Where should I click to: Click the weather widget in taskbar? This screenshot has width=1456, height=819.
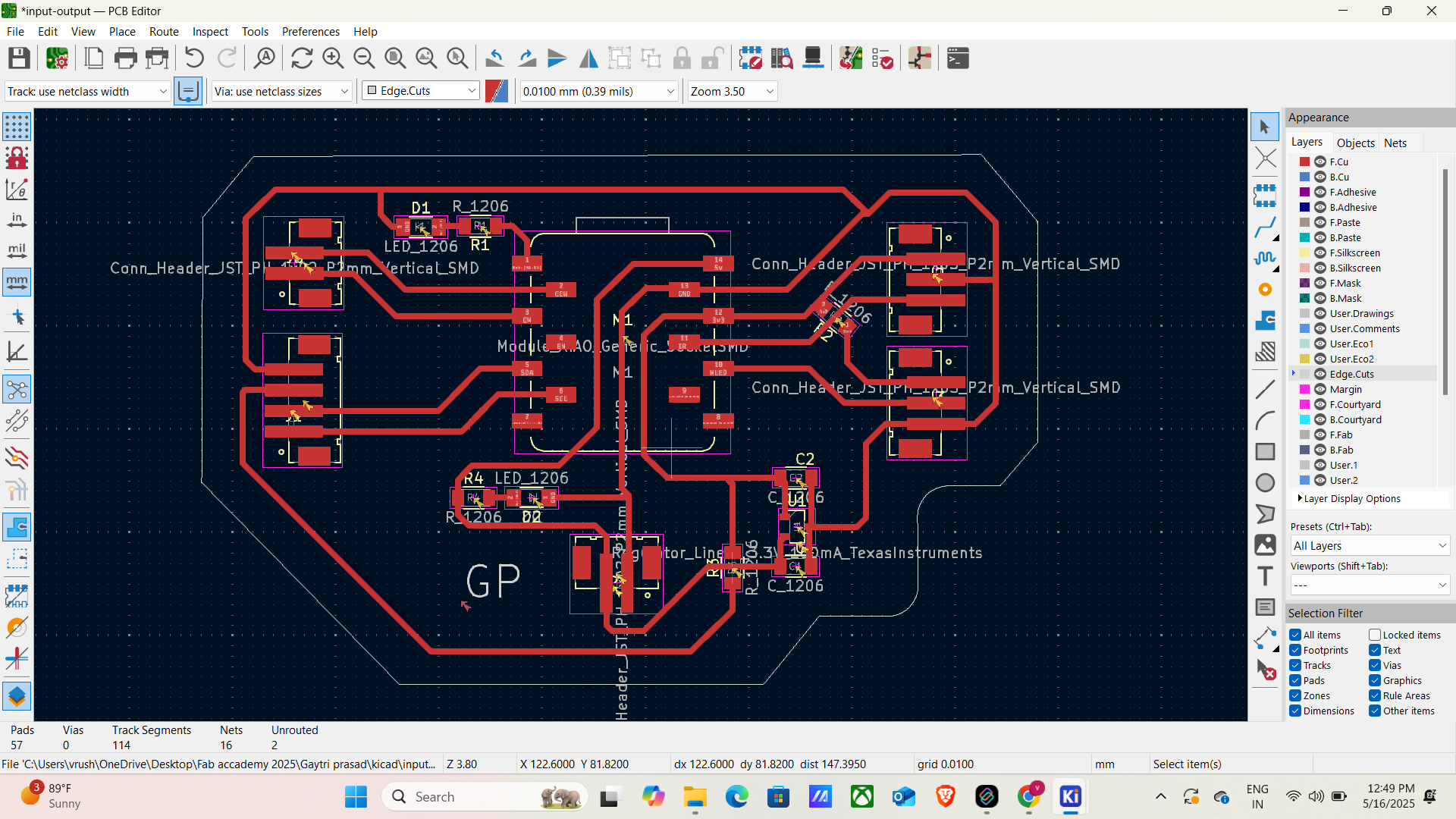52,796
